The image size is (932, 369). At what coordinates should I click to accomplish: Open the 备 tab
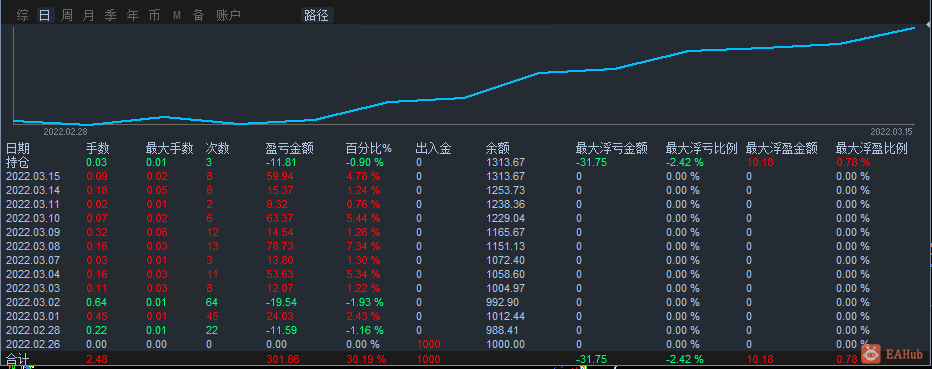(x=199, y=15)
